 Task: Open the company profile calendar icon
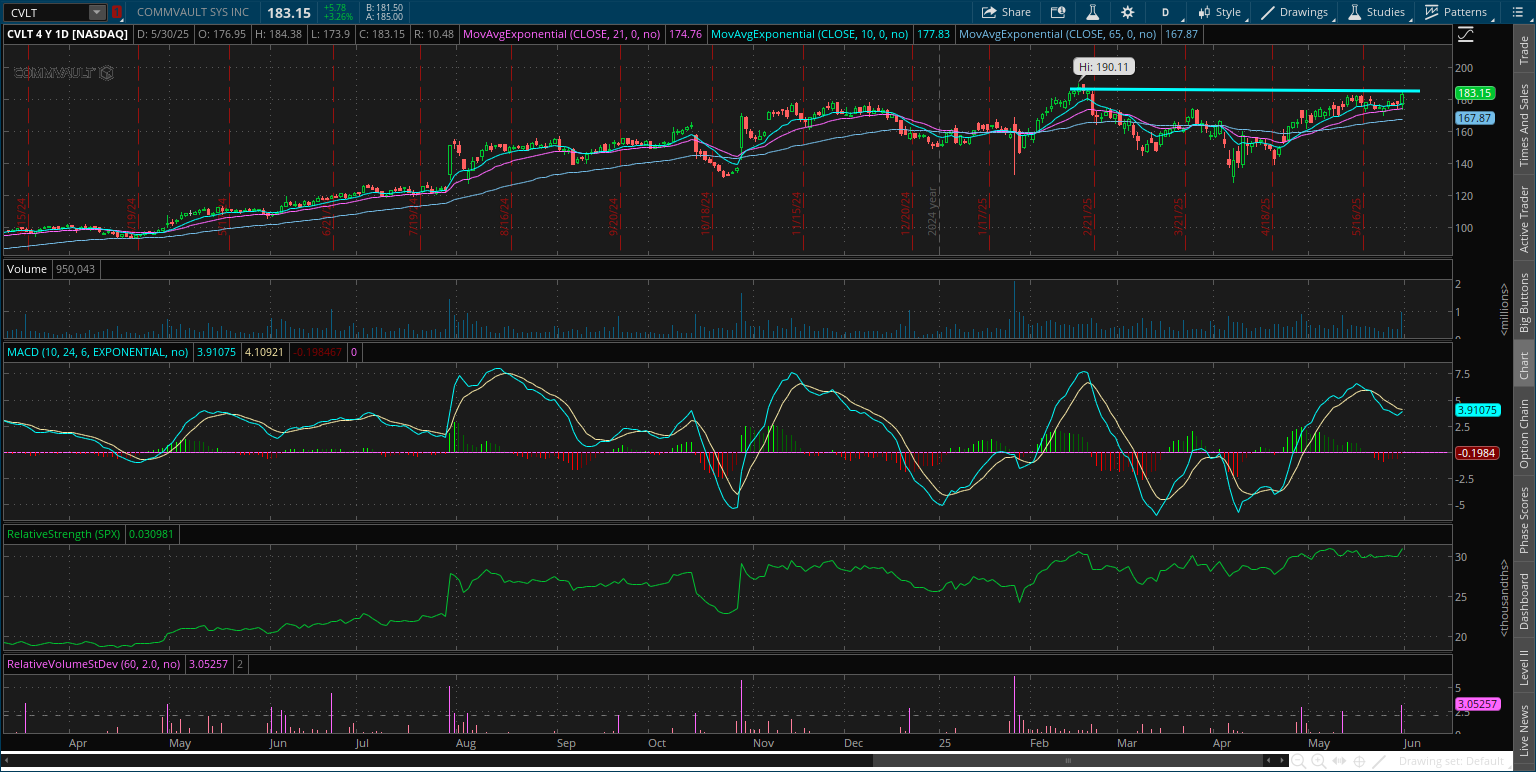point(1058,12)
